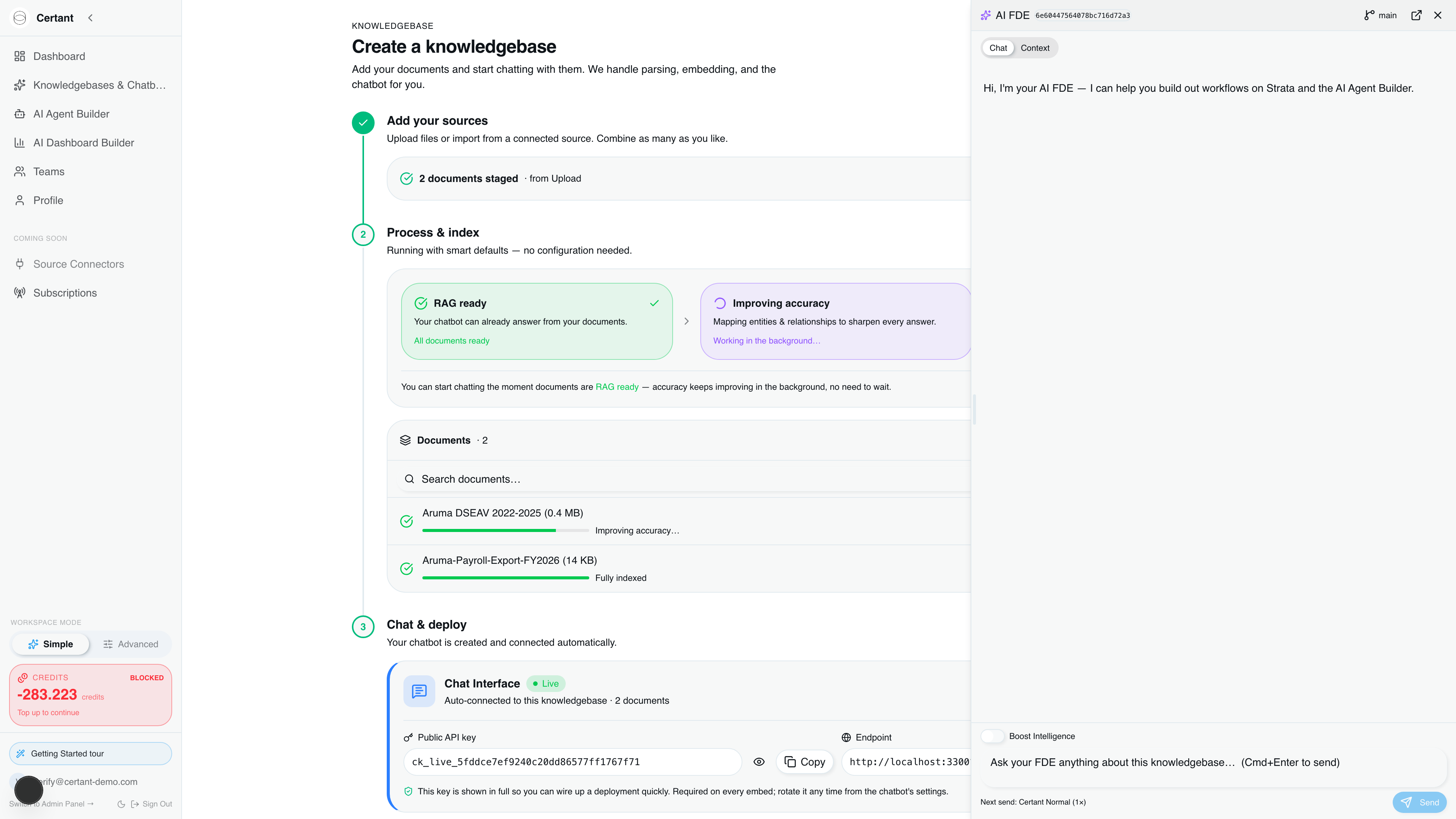Click the Improving accuracy card
The width and height of the screenshot is (1456, 819).
pyautogui.click(x=835, y=321)
